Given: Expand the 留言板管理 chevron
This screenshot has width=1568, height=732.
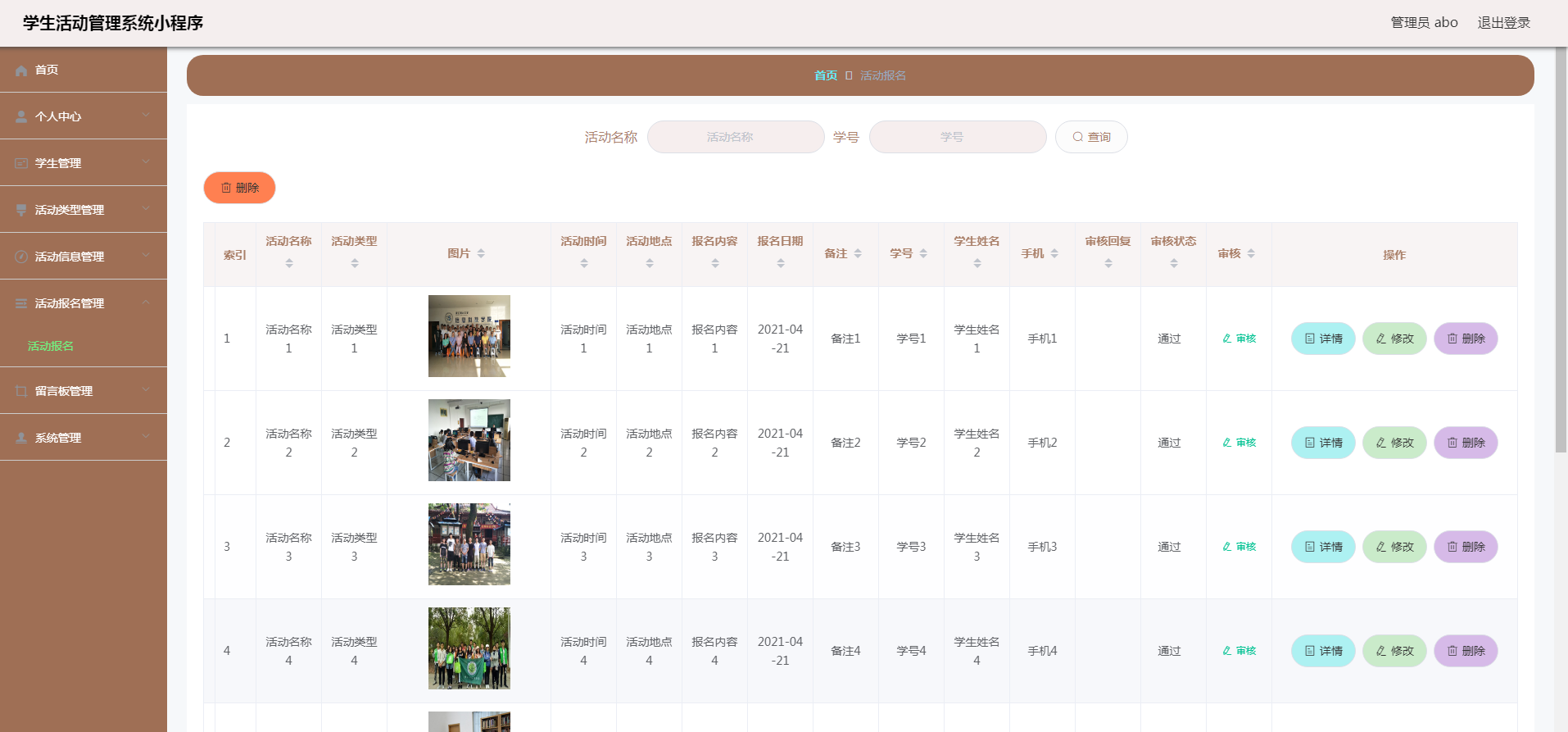Looking at the screenshot, I should point(146,390).
